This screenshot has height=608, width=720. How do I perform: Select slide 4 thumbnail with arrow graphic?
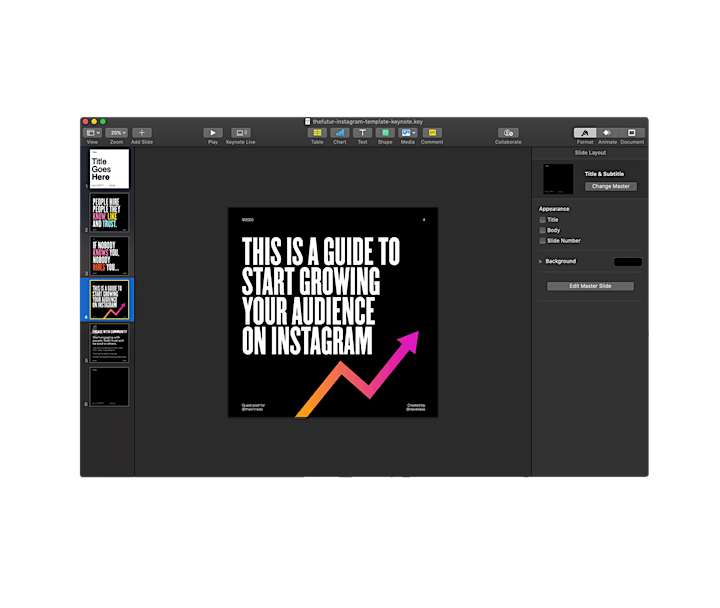click(109, 299)
